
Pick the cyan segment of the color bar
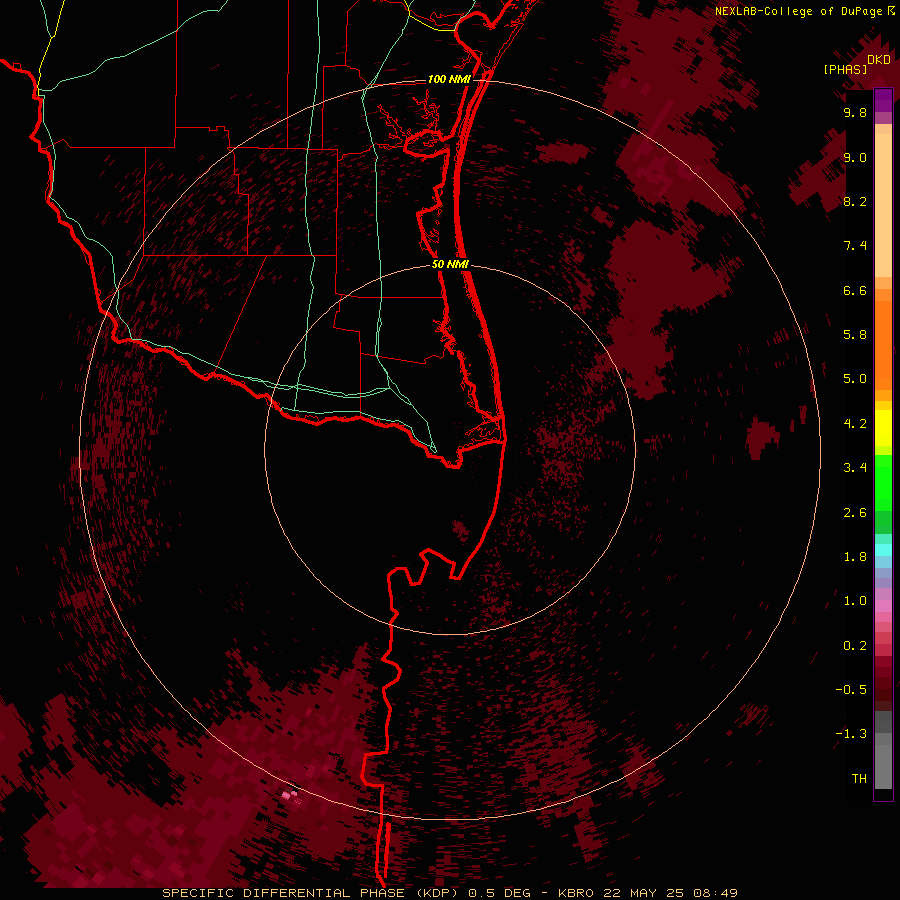pos(883,550)
